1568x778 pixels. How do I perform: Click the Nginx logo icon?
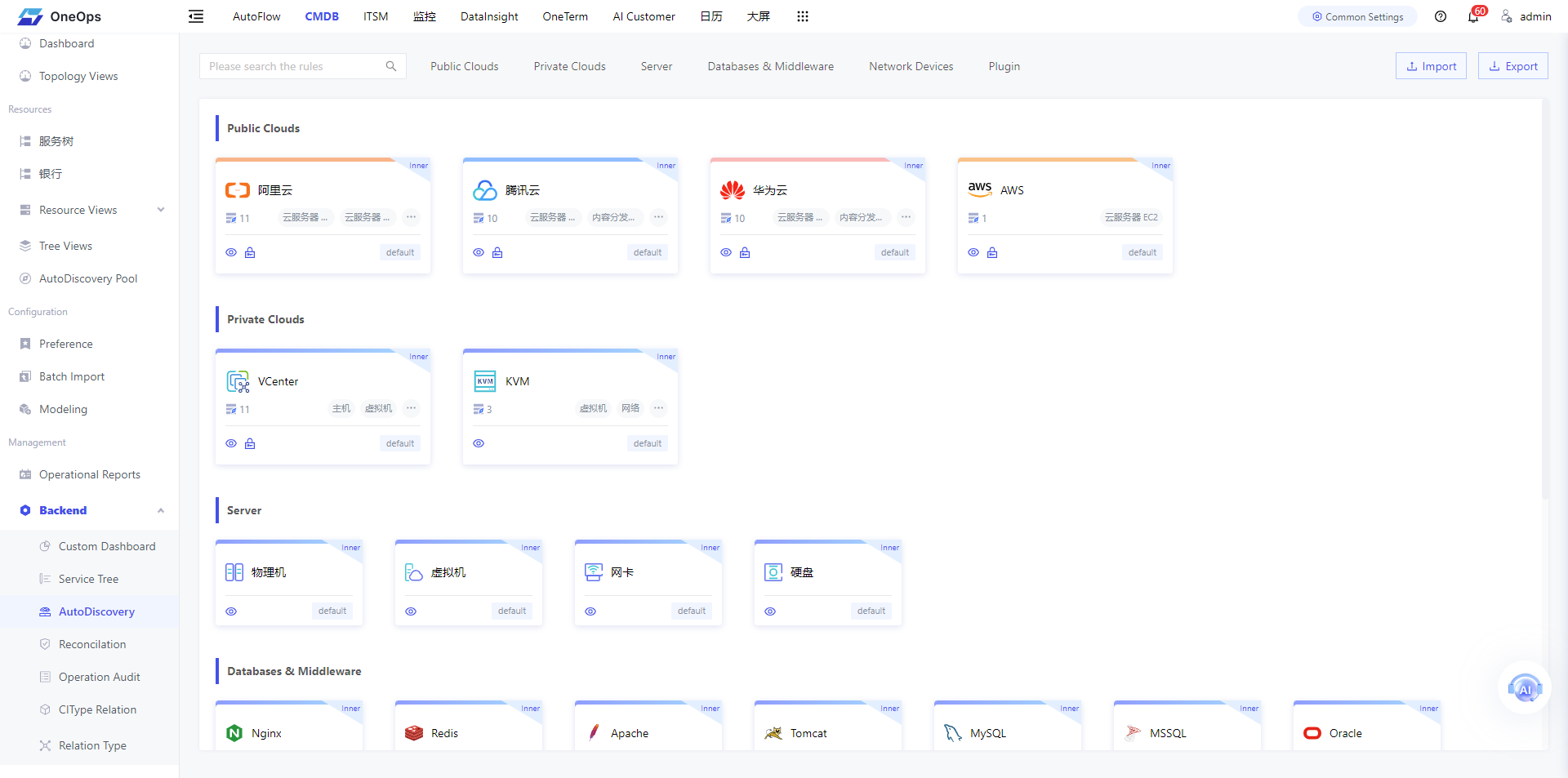234,733
